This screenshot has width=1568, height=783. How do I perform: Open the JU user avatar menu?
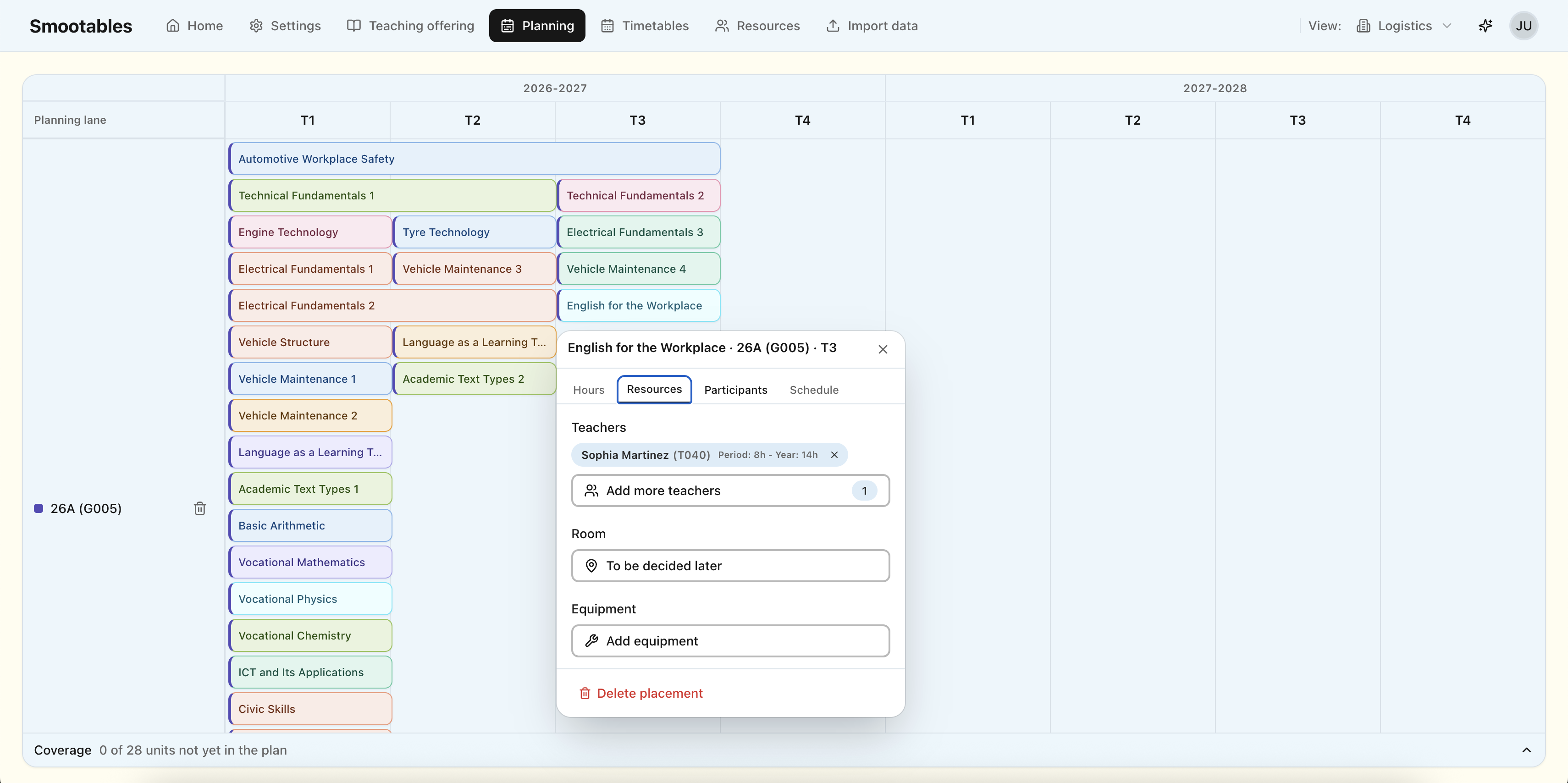1524,26
